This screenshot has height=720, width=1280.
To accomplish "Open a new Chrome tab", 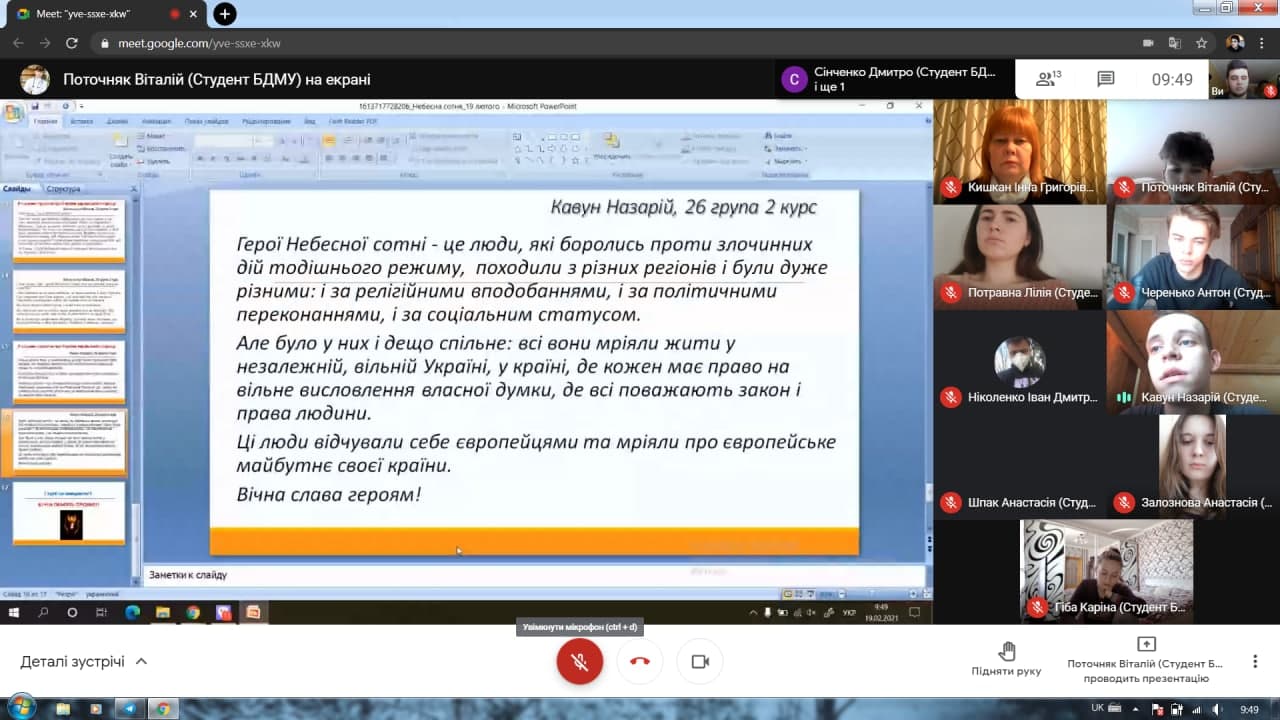I will click(x=225, y=14).
